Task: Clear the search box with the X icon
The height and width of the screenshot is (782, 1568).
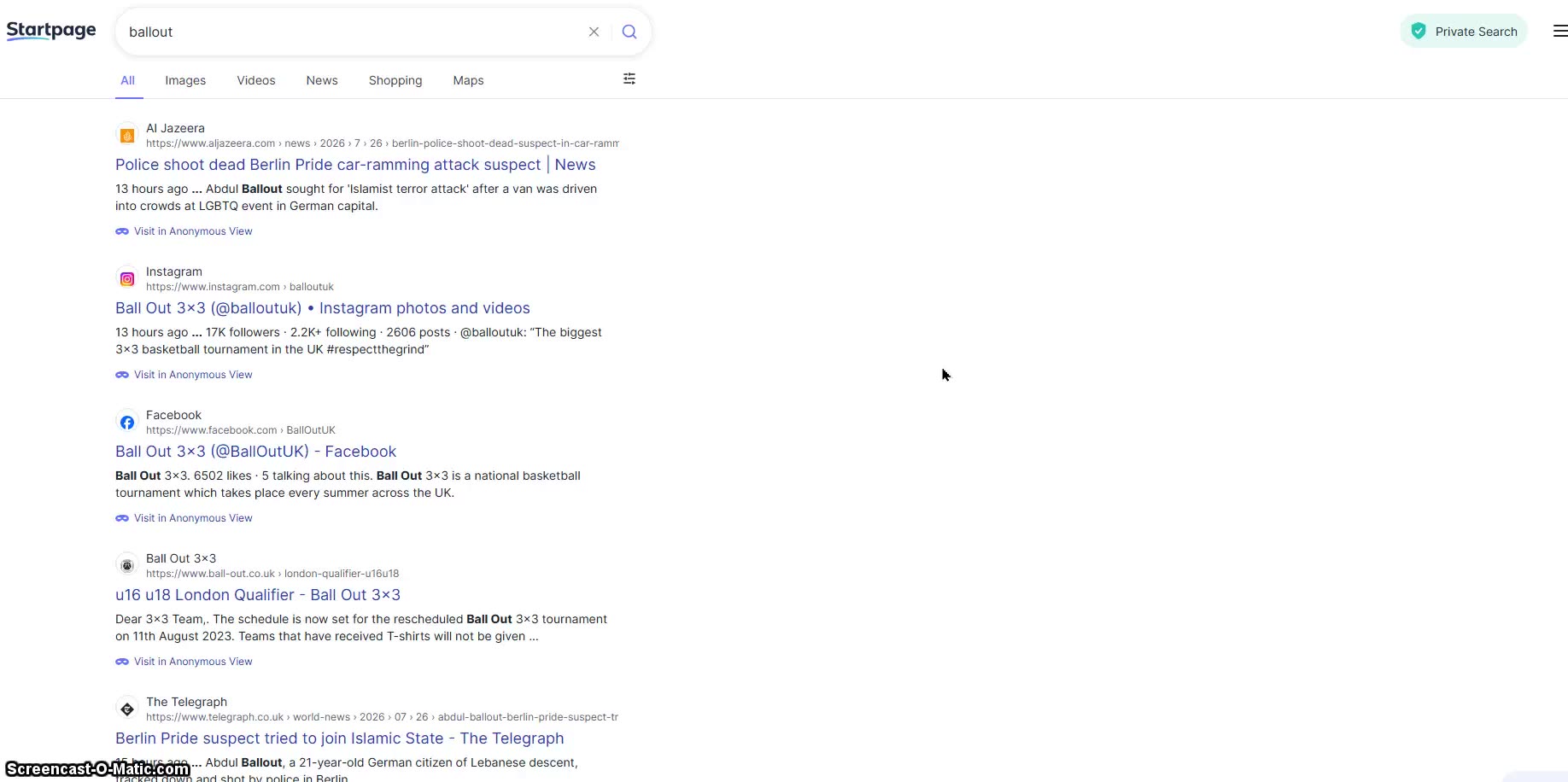Action: pyautogui.click(x=594, y=32)
